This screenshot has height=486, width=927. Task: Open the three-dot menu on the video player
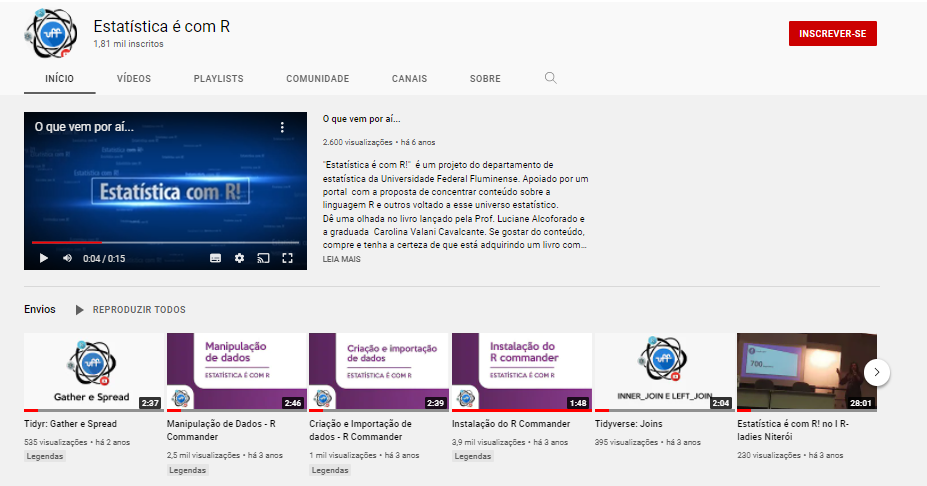tap(282, 127)
